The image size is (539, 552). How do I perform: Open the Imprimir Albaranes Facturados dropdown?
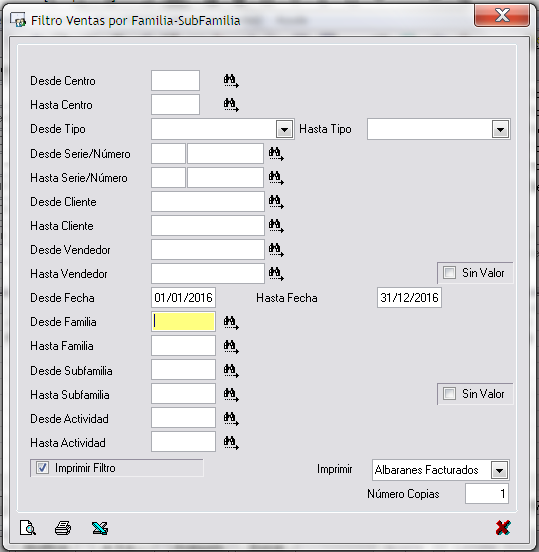499,470
